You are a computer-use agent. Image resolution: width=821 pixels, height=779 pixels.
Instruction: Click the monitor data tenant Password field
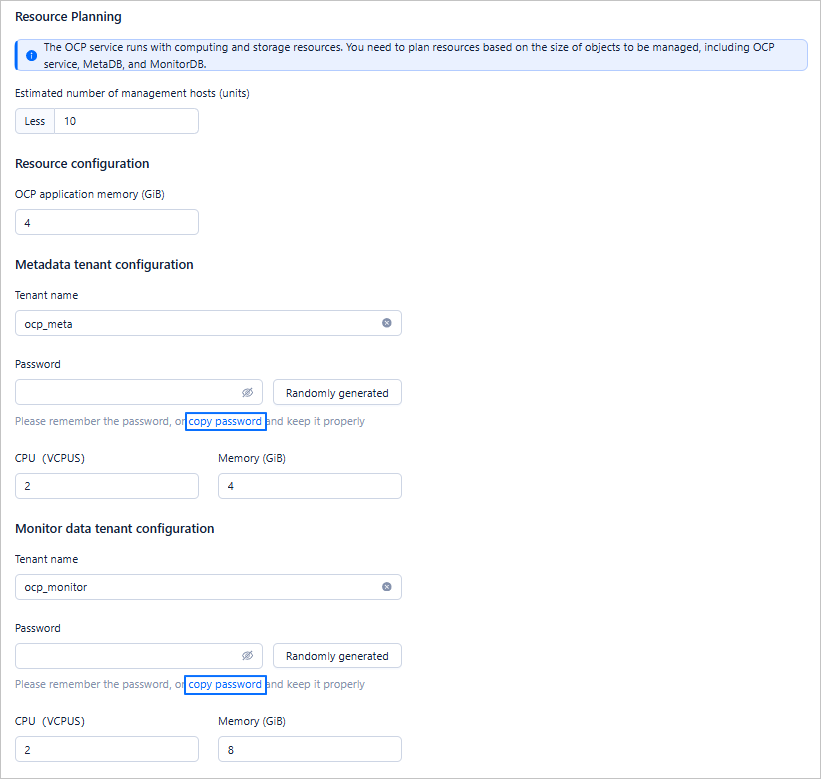pos(125,656)
